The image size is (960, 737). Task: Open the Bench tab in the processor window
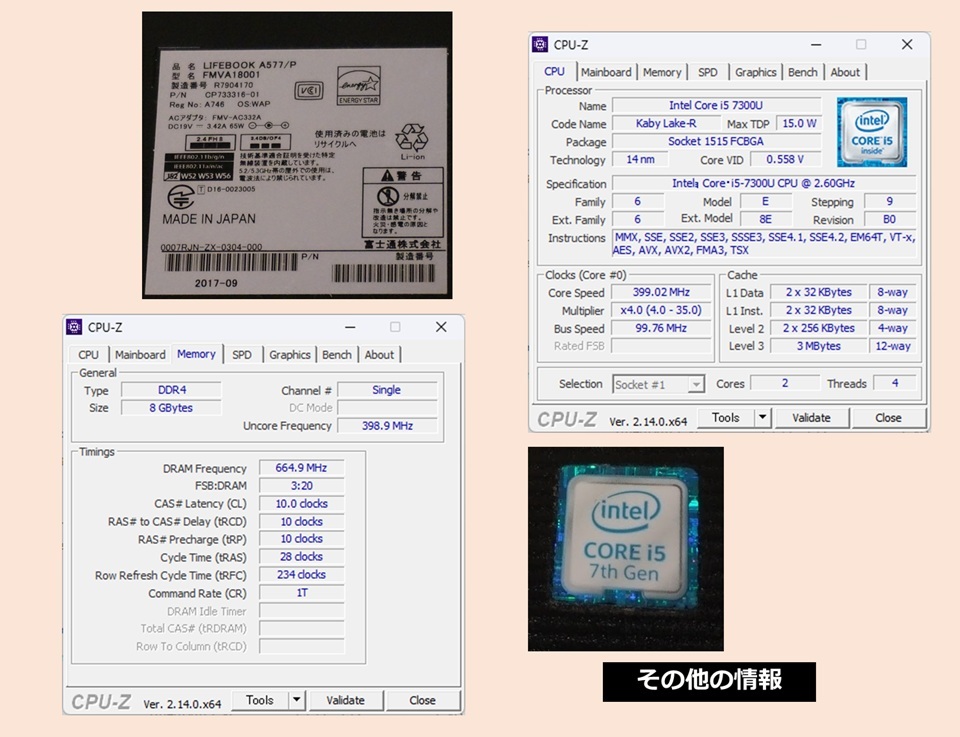coord(803,72)
